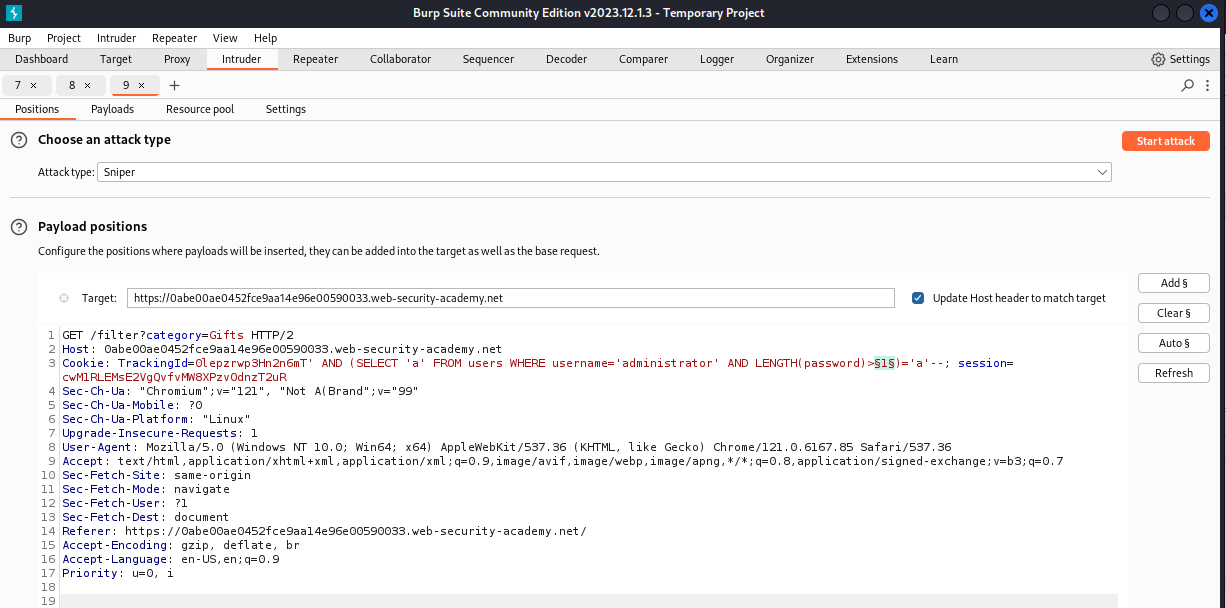Open the Intruder Settings sub-tab
This screenshot has width=1226, height=608.
point(286,109)
